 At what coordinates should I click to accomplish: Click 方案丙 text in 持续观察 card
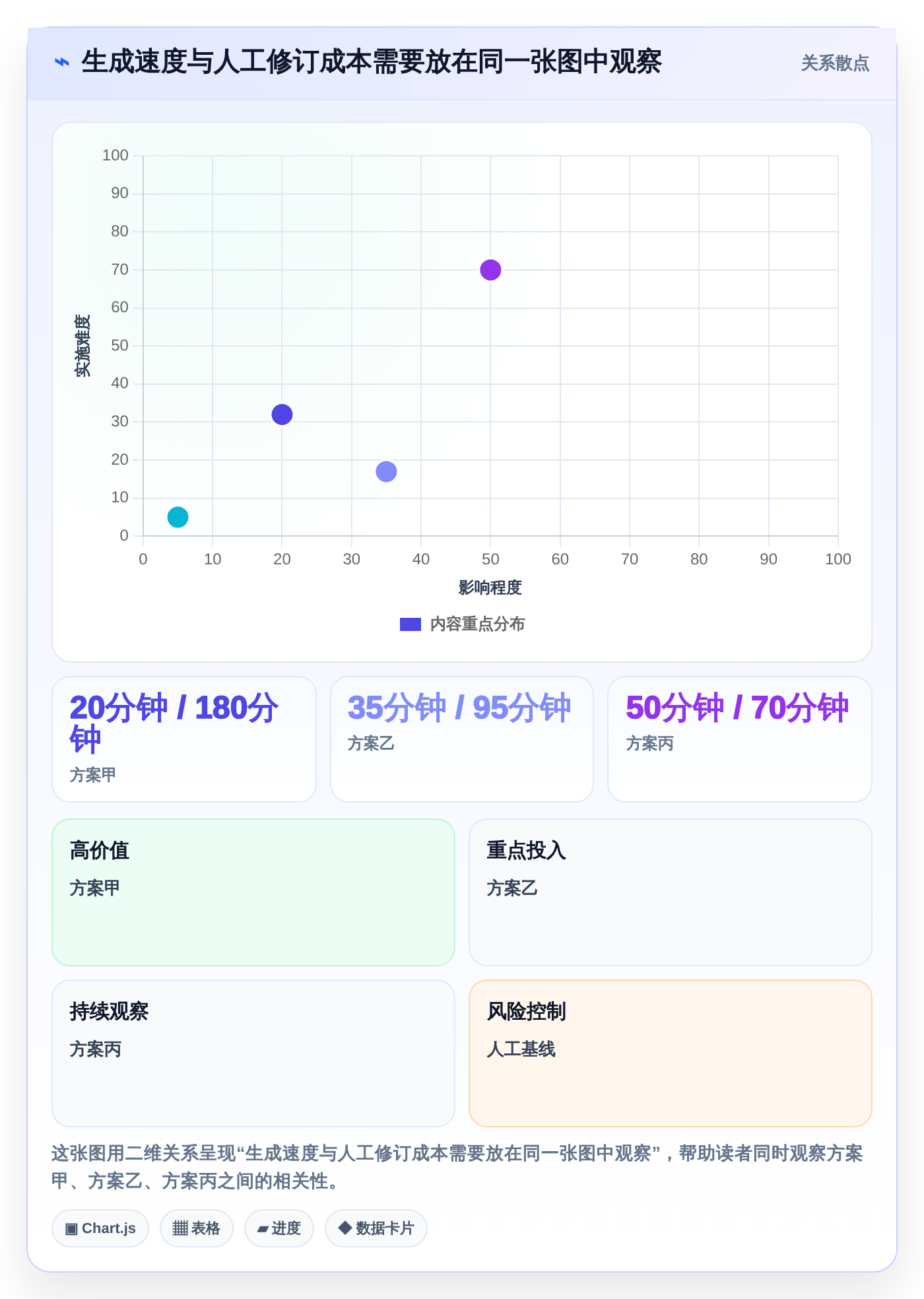95,1049
